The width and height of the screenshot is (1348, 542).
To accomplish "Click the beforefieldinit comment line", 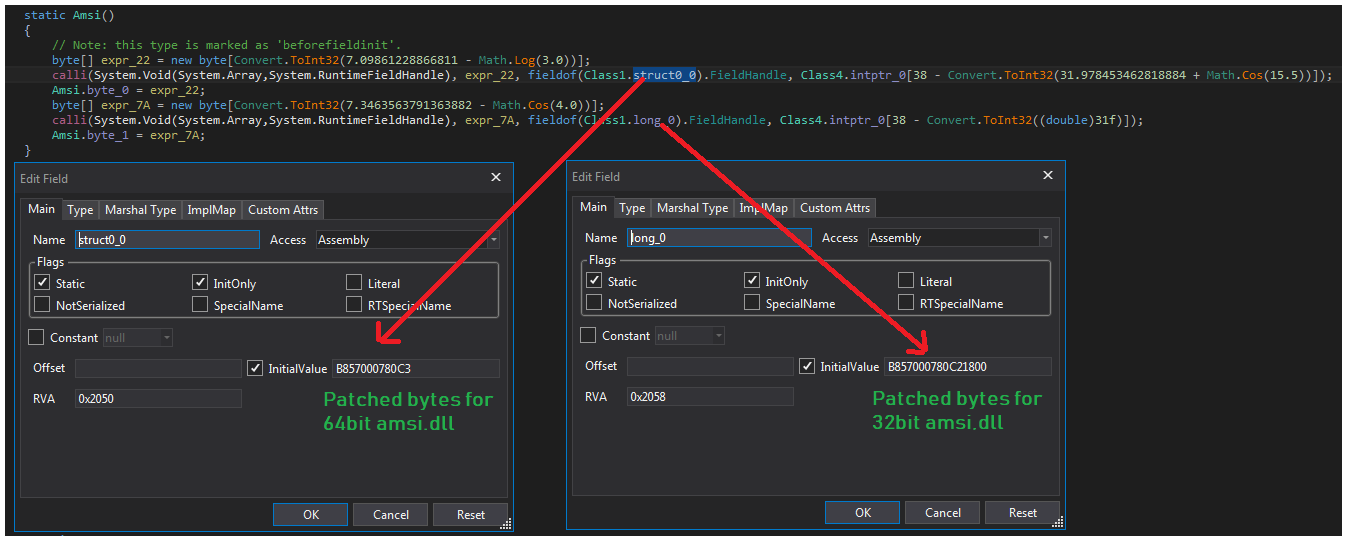I will pos(226,46).
